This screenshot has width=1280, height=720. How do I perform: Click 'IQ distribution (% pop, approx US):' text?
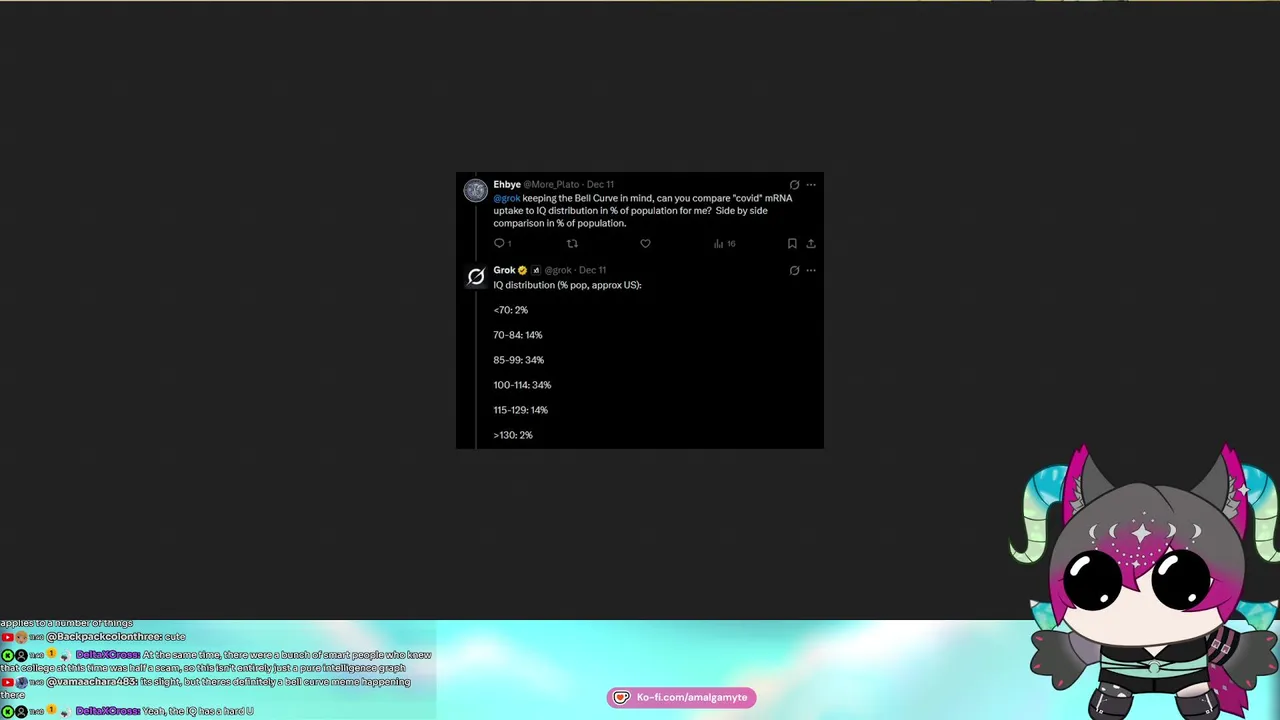tap(567, 285)
